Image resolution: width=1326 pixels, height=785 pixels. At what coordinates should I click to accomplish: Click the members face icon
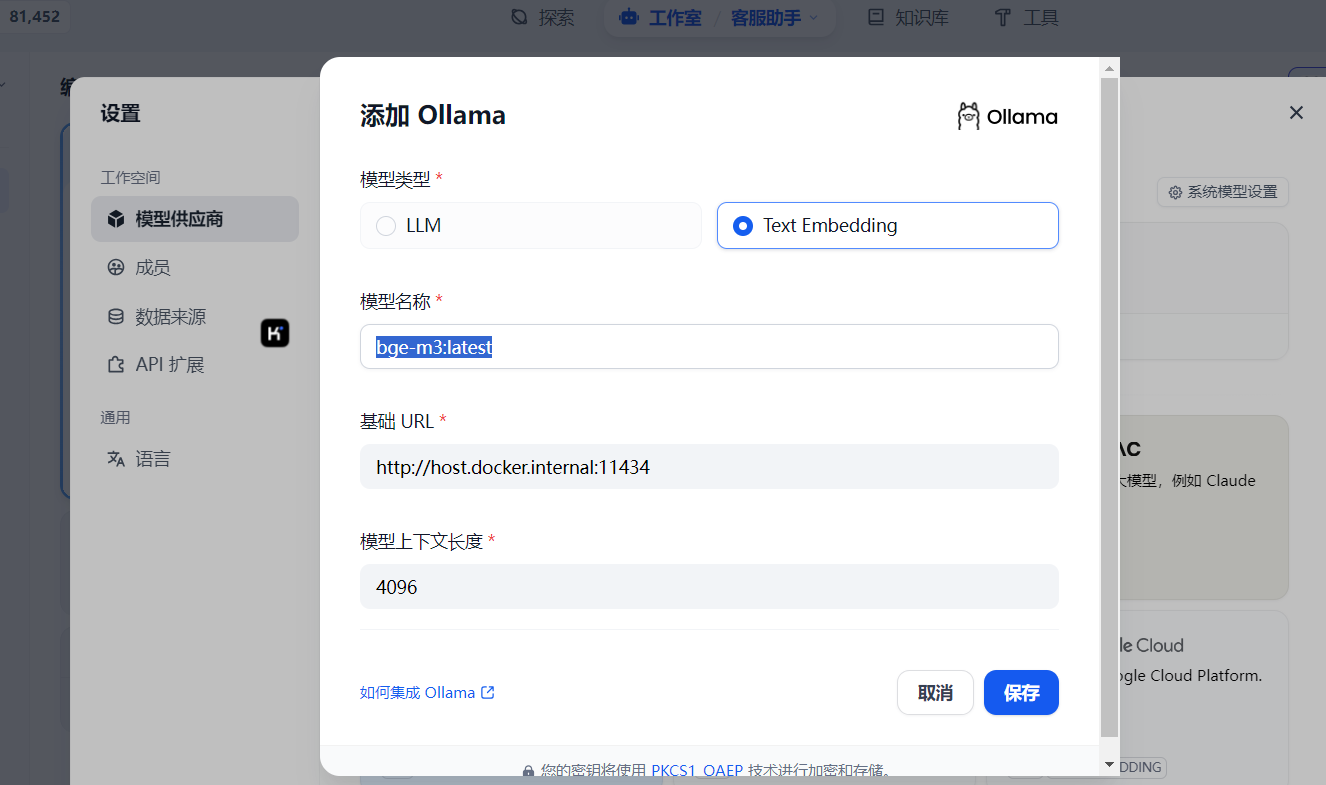pos(116,267)
